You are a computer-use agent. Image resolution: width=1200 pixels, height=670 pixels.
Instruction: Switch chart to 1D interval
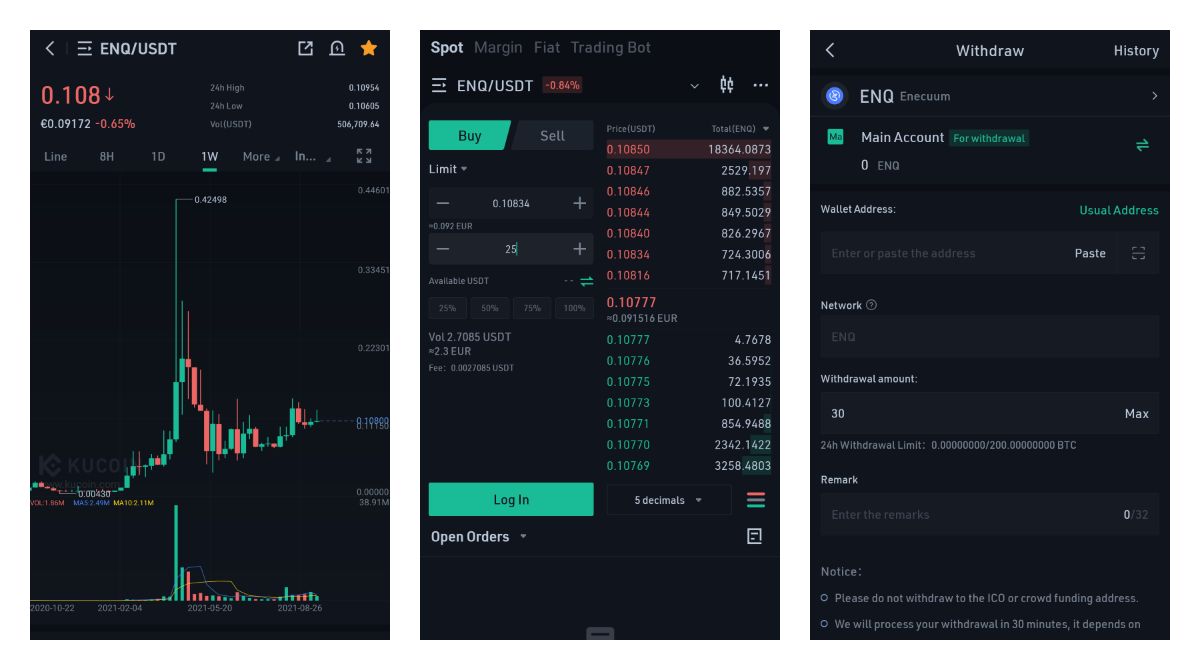[x=158, y=157]
